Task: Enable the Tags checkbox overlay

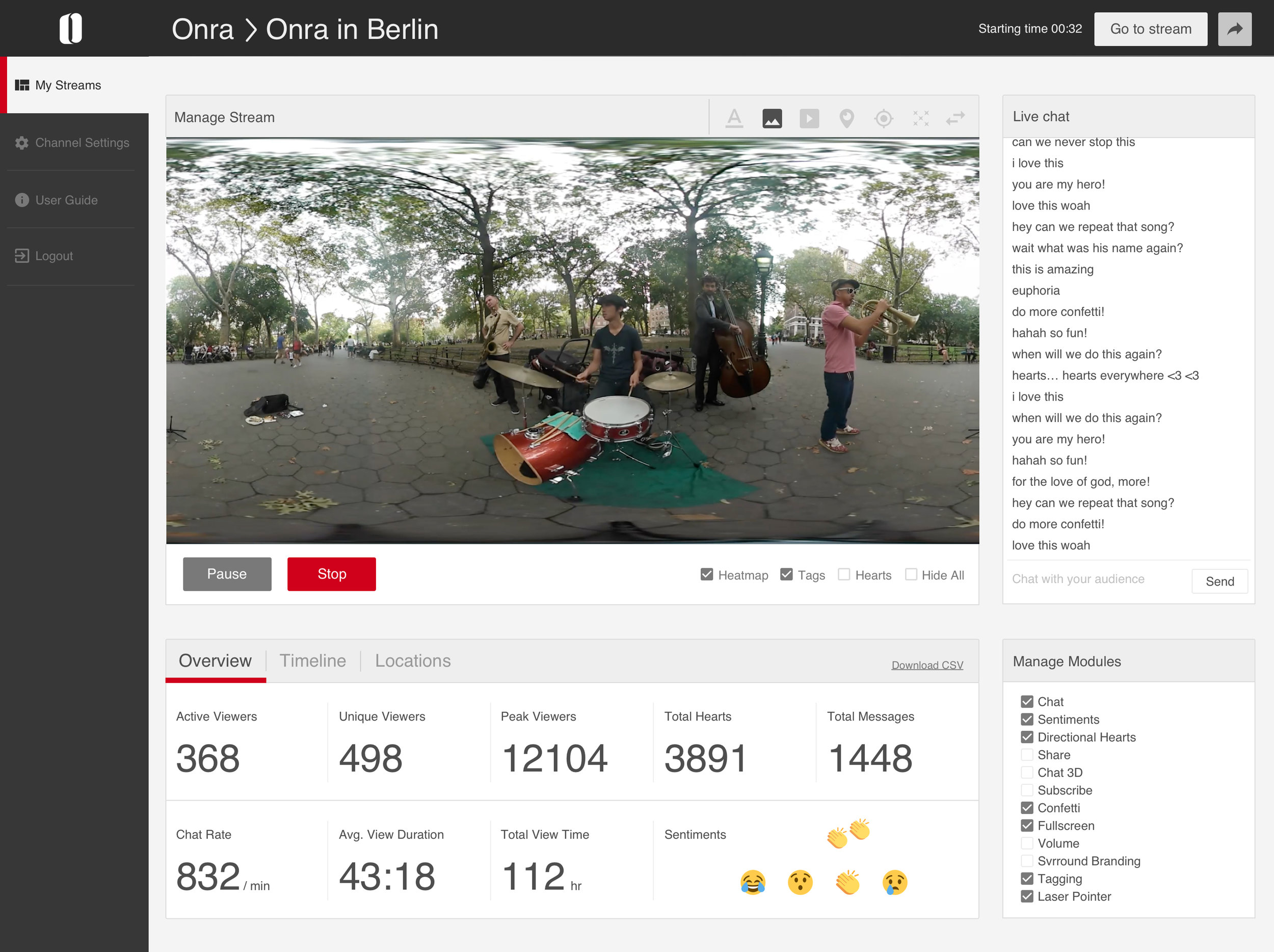Action: [x=788, y=574]
